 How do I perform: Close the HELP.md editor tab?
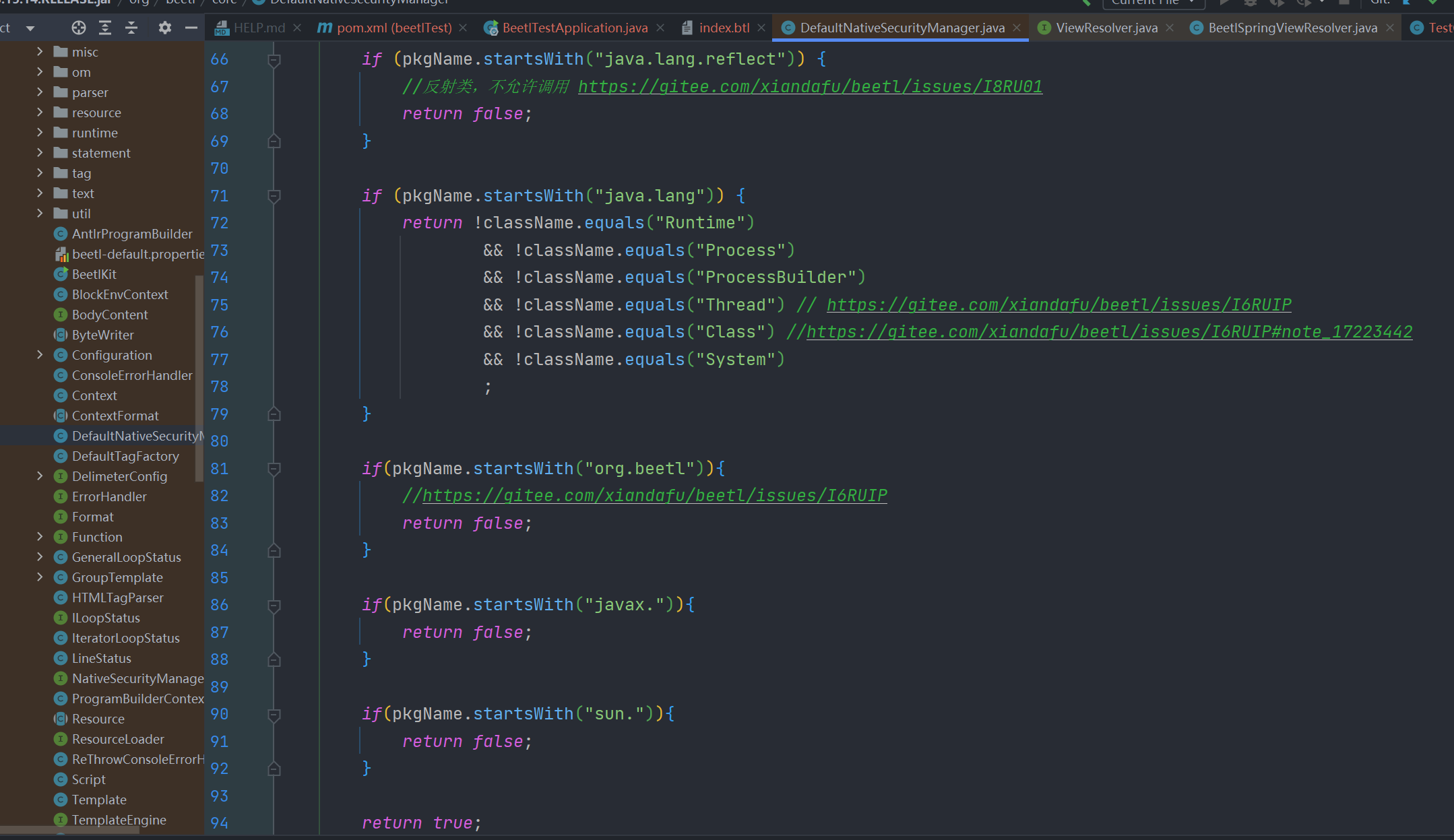pos(297,28)
